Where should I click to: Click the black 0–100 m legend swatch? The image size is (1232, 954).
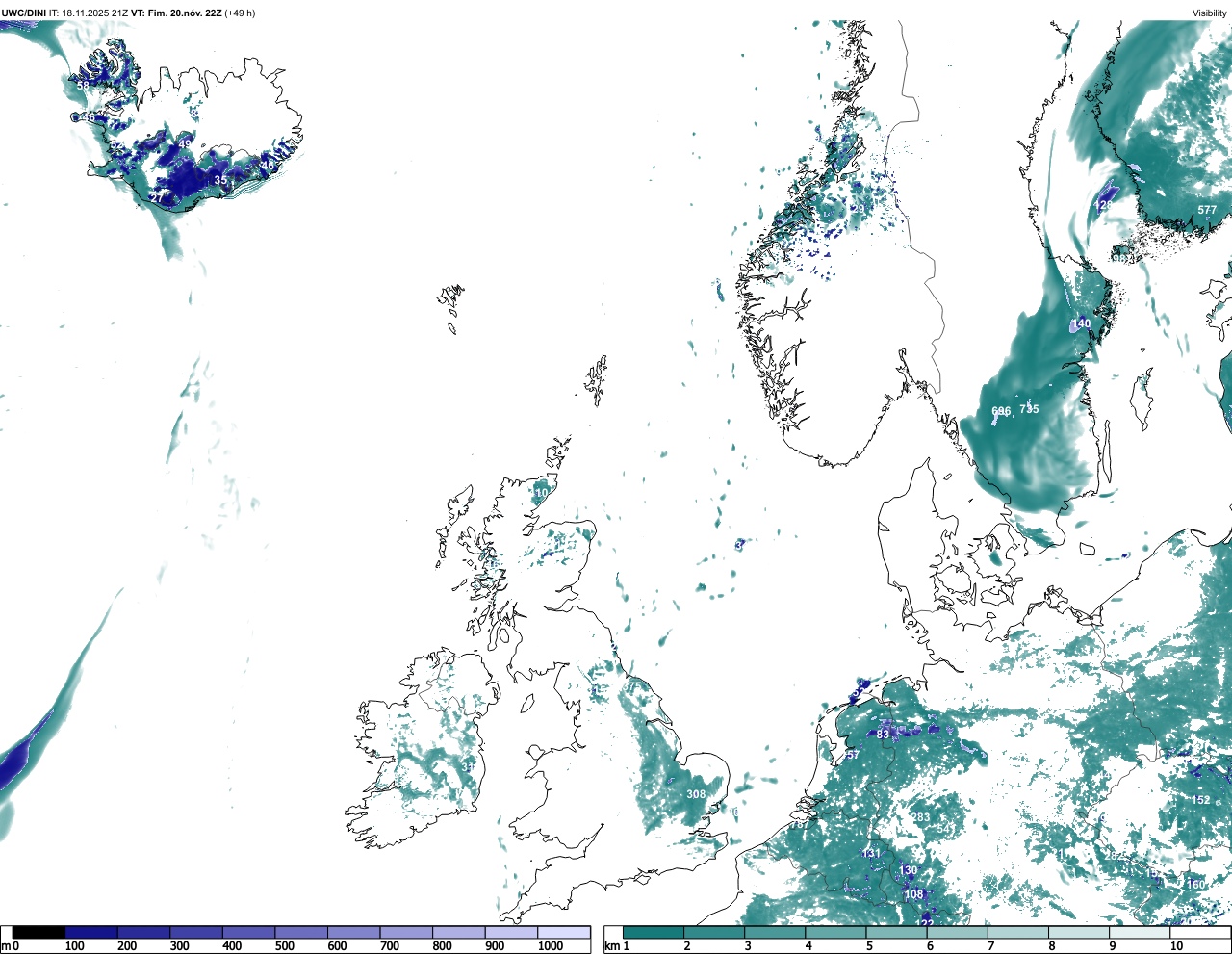point(39,932)
